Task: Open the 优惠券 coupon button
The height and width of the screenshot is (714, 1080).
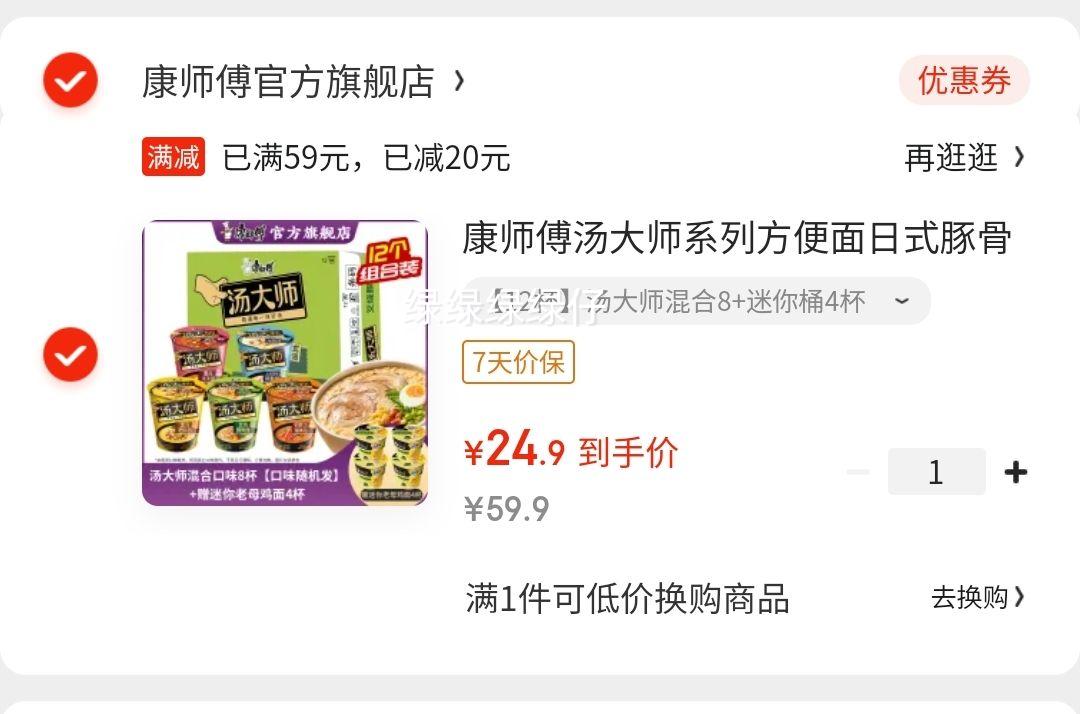Action: click(x=964, y=80)
